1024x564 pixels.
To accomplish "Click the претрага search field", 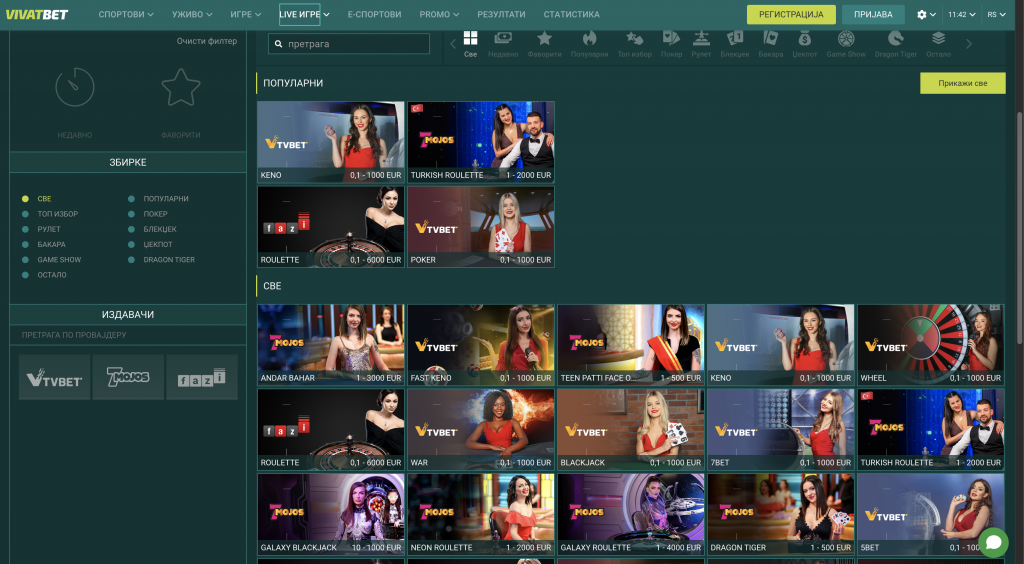I will point(349,44).
